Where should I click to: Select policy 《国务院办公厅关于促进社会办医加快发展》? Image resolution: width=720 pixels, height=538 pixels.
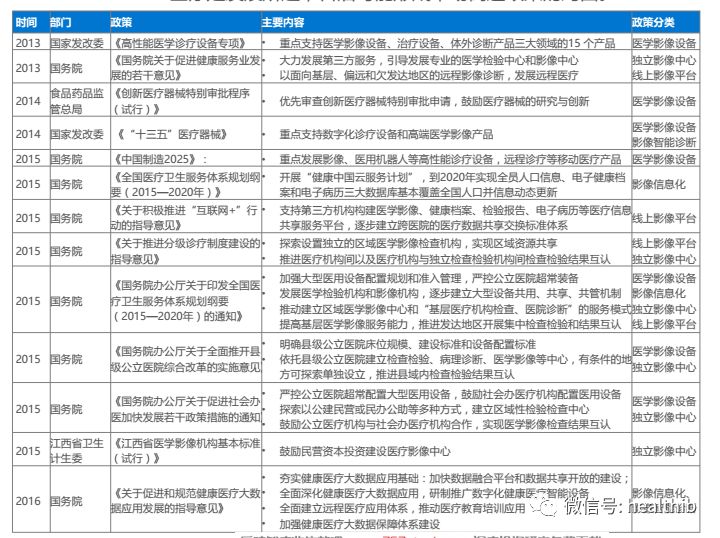click(186, 409)
